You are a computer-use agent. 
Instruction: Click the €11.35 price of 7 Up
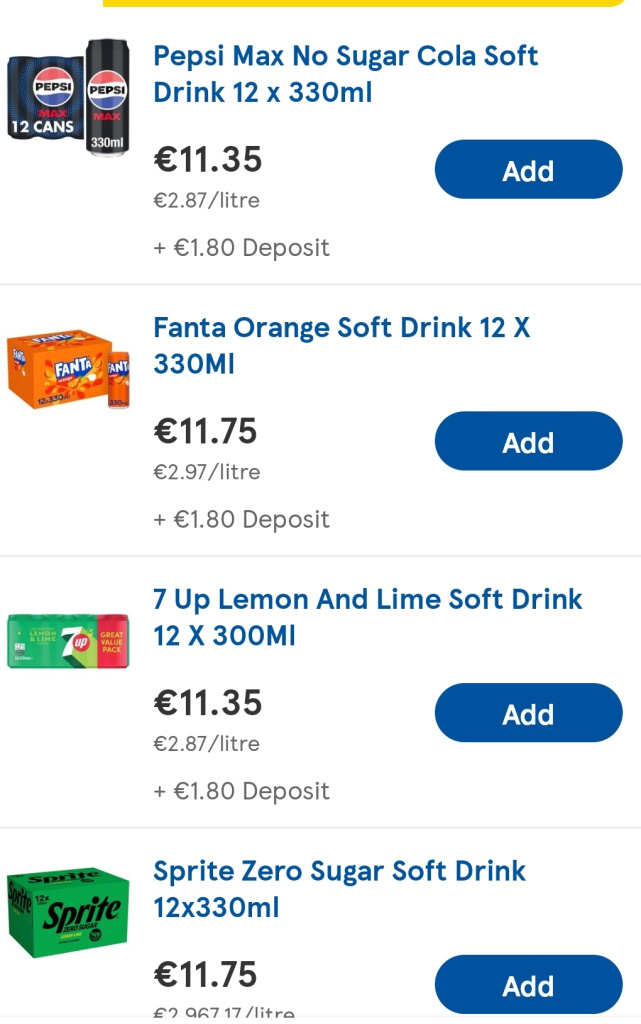coord(207,703)
